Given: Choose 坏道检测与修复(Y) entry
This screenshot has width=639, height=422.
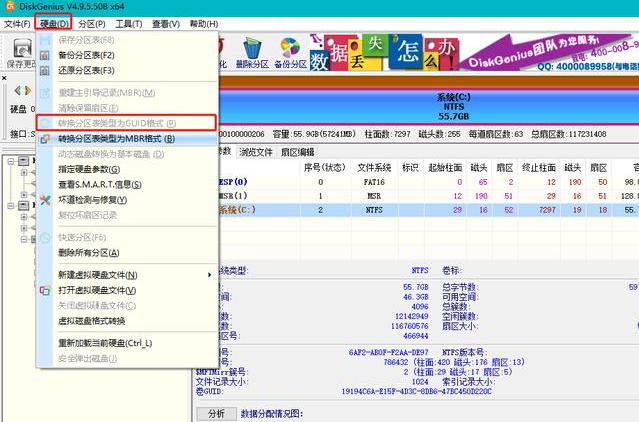Looking at the screenshot, I should pos(126,200).
